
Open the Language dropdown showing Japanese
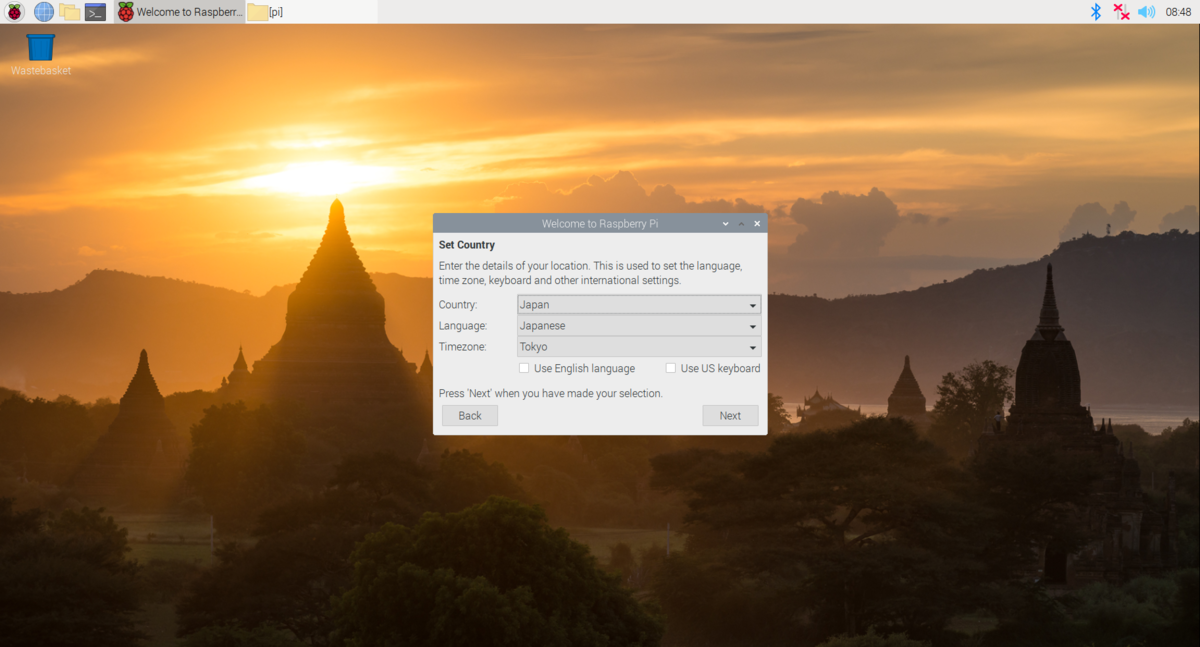tap(639, 326)
